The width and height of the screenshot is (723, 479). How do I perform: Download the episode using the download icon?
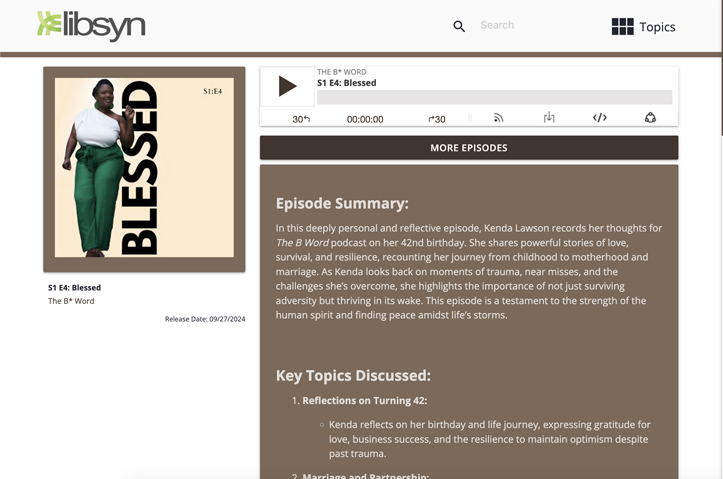click(x=549, y=118)
